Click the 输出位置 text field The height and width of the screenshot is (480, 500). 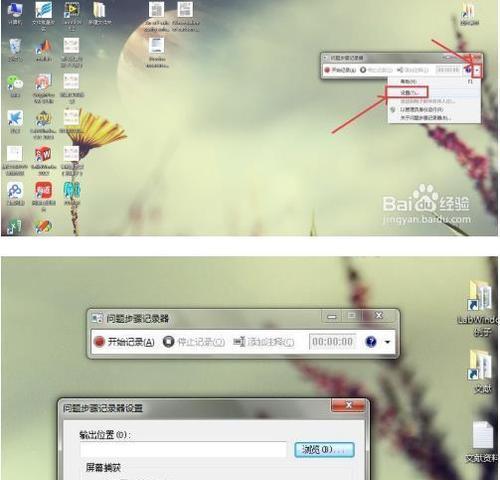tap(183, 450)
